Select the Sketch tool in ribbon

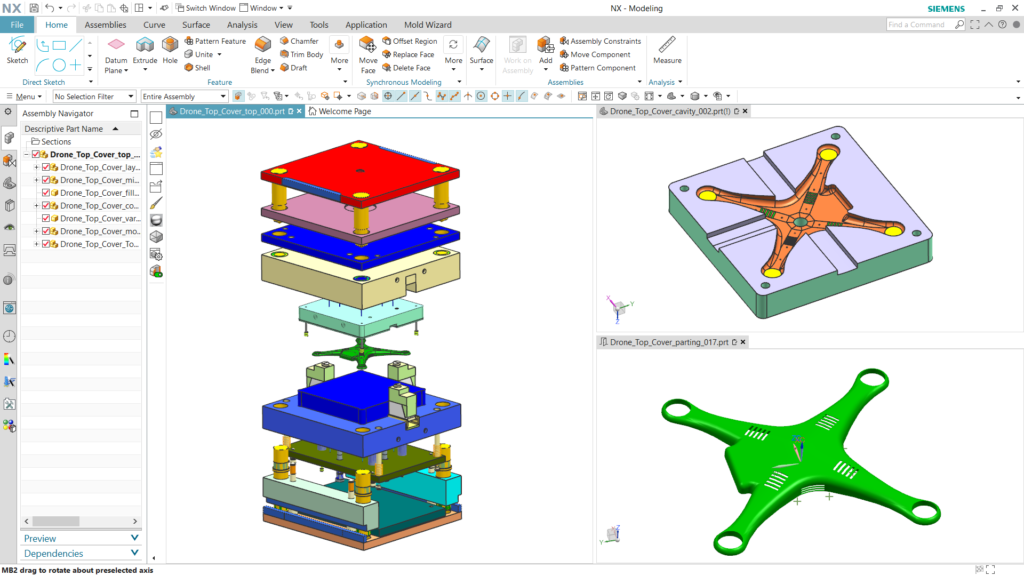(x=17, y=50)
